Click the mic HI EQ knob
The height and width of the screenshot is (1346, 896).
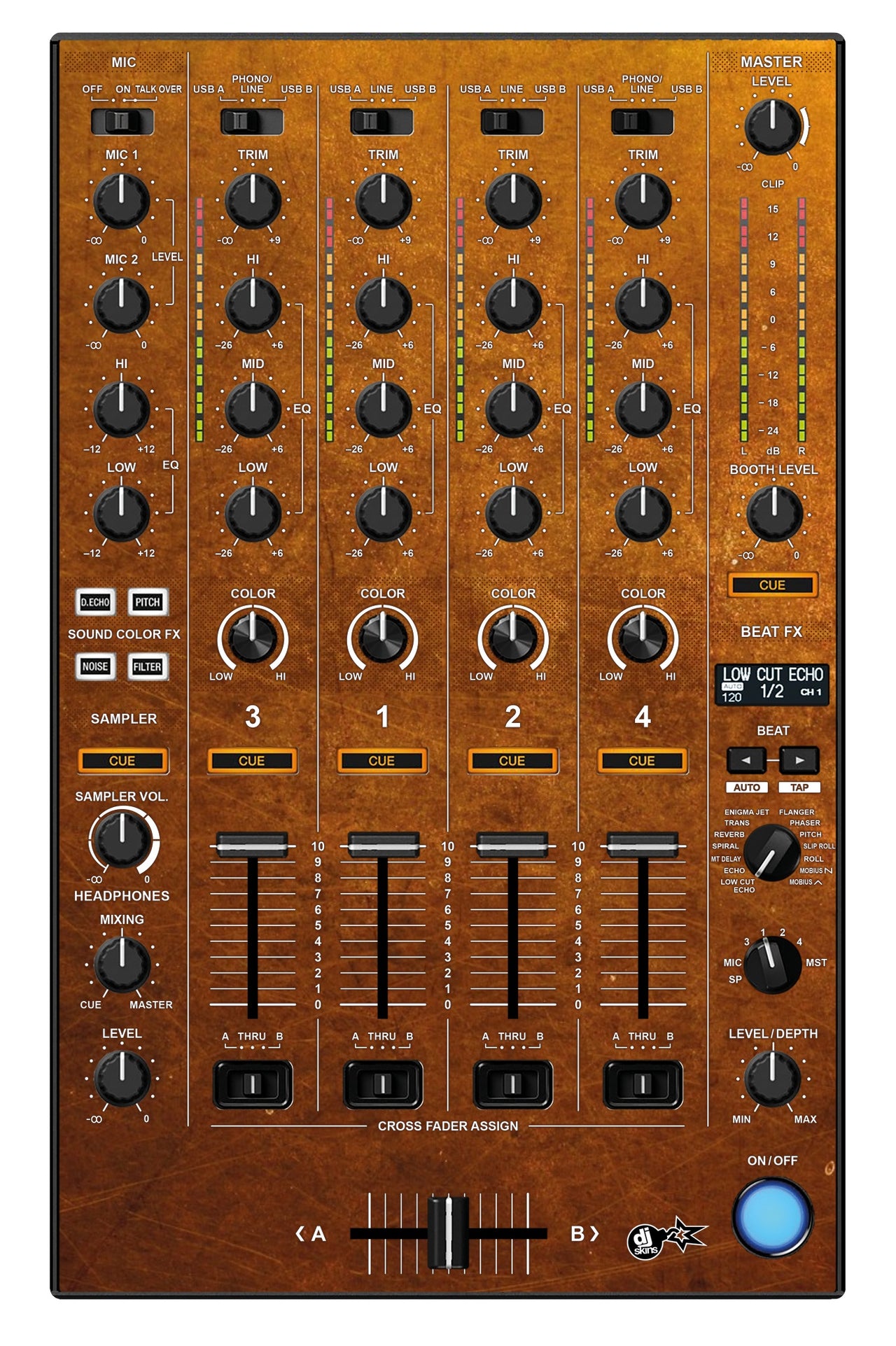[121, 409]
